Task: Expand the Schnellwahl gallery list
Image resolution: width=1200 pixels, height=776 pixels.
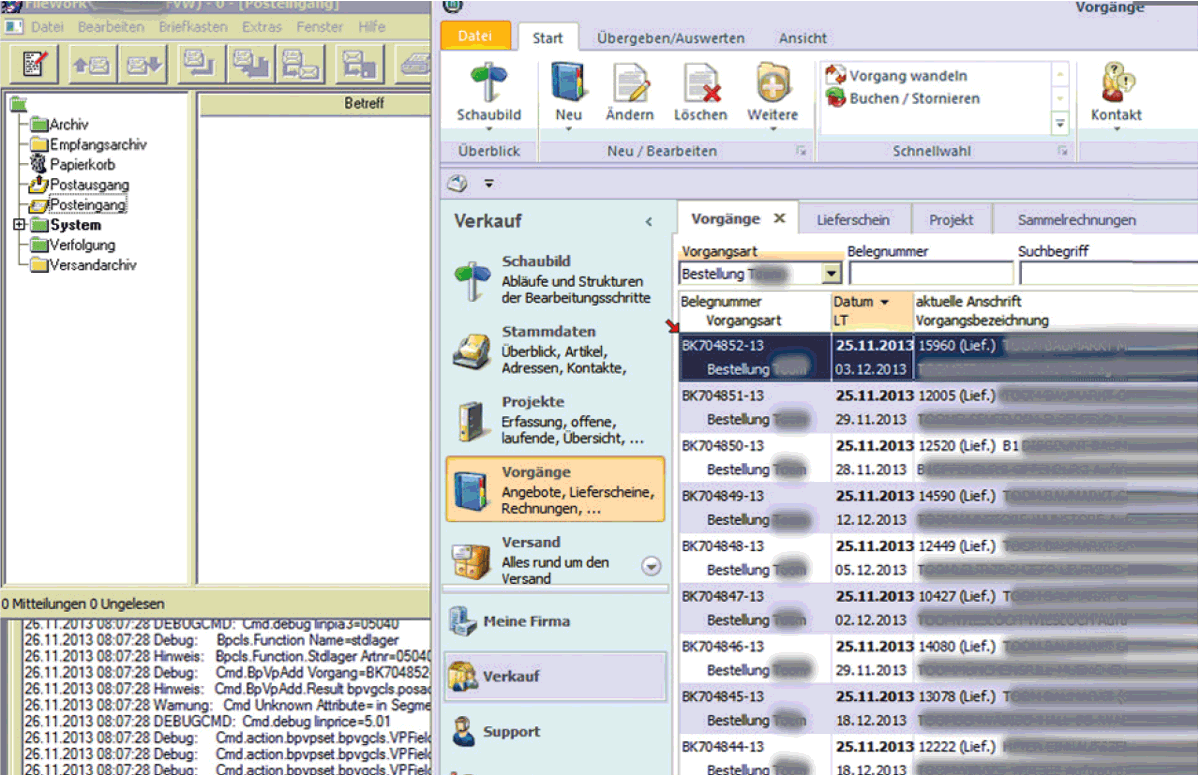Action: pos(1060,123)
